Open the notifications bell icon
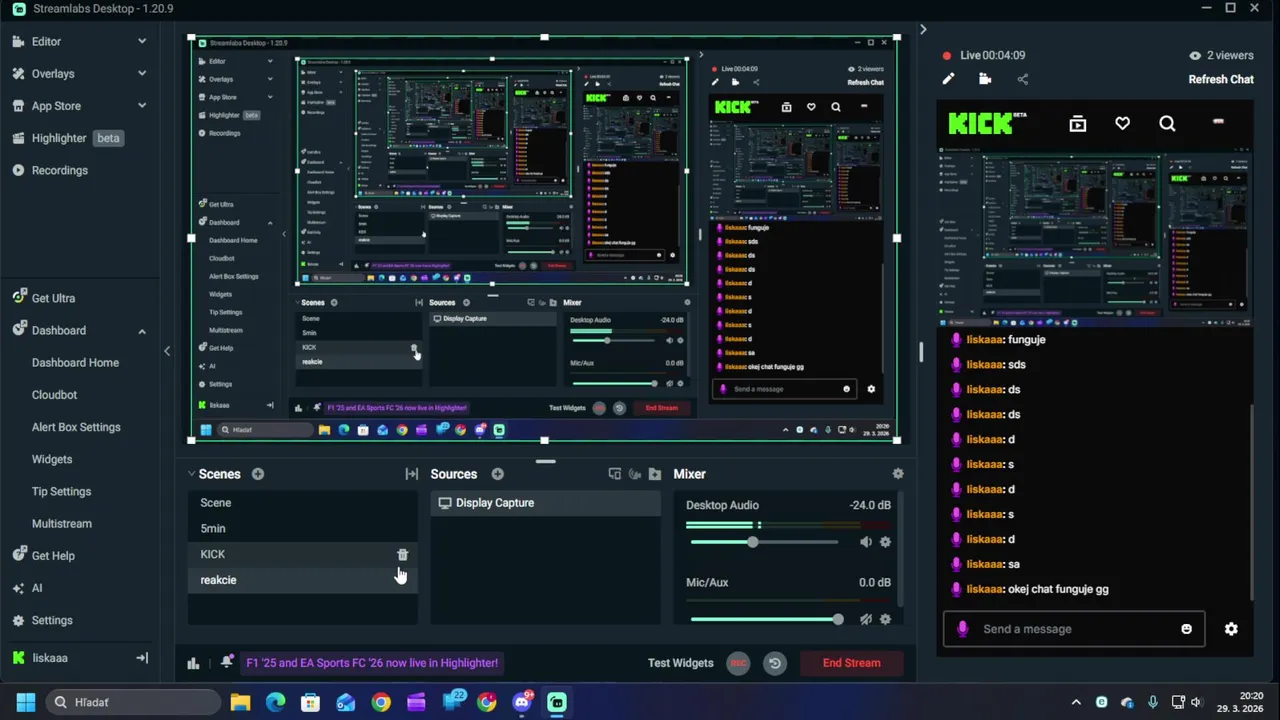Viewport: 1280px width, 720px height. click(x=227, y=662)
